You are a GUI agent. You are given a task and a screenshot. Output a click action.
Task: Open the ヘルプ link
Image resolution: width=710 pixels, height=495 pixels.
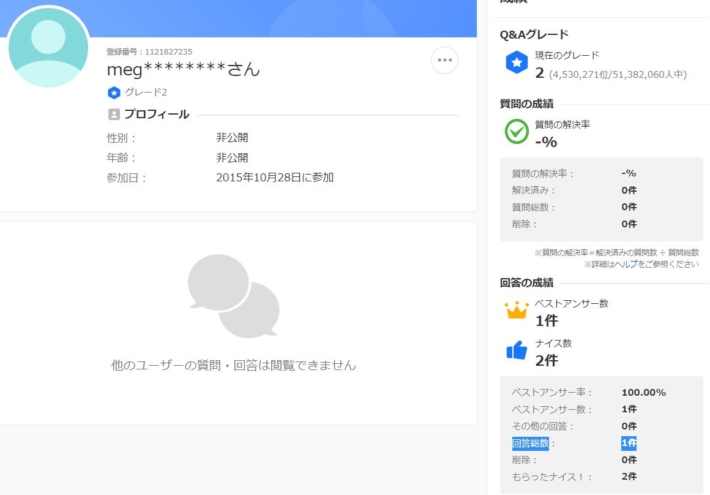click(626, 264)
